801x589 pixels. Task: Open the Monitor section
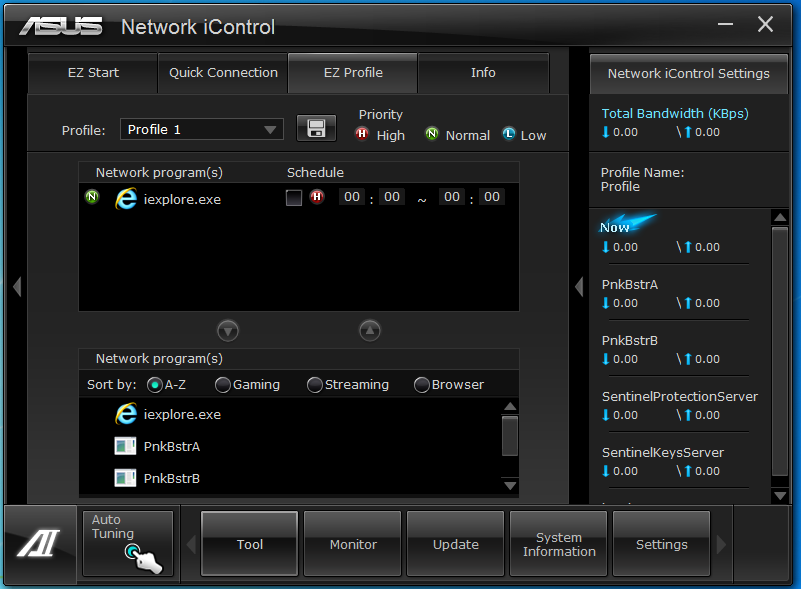pyautogui.click(x=353, y=544)
